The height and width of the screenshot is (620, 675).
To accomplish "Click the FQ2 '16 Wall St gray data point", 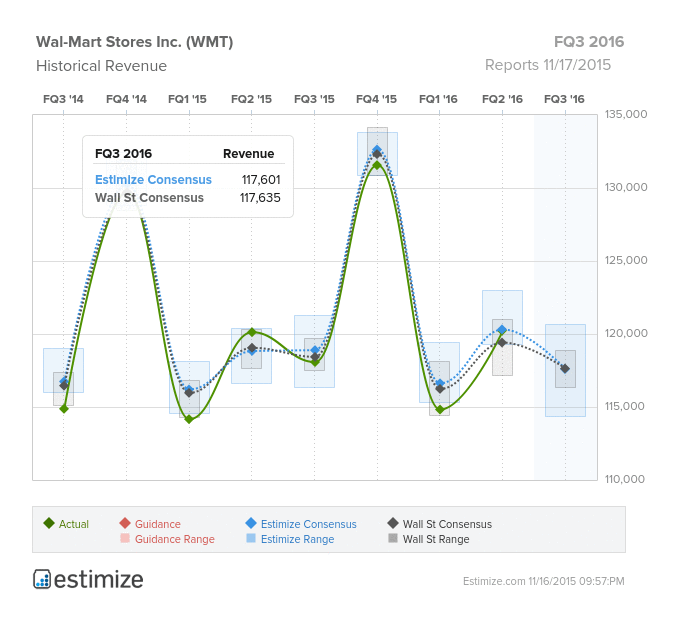I will [502, 342].
